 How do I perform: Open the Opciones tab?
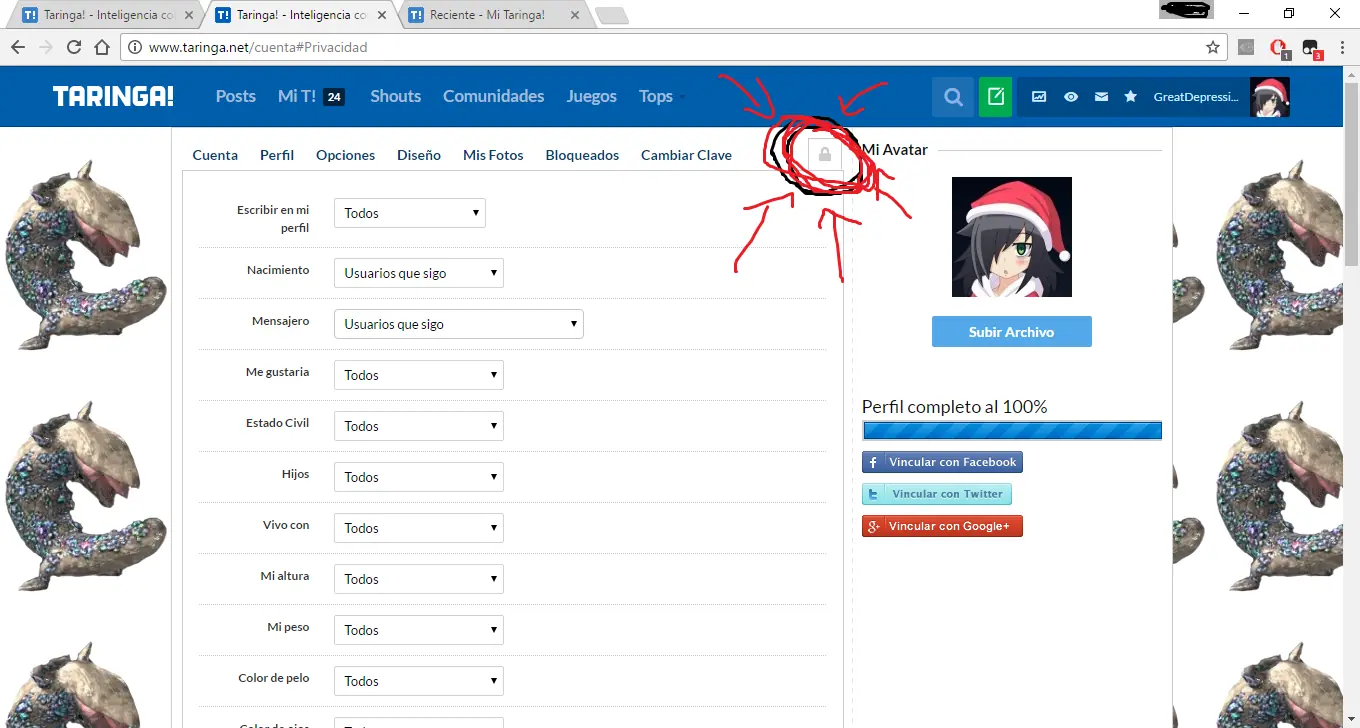pyautogui.click(x=346, y=155)
